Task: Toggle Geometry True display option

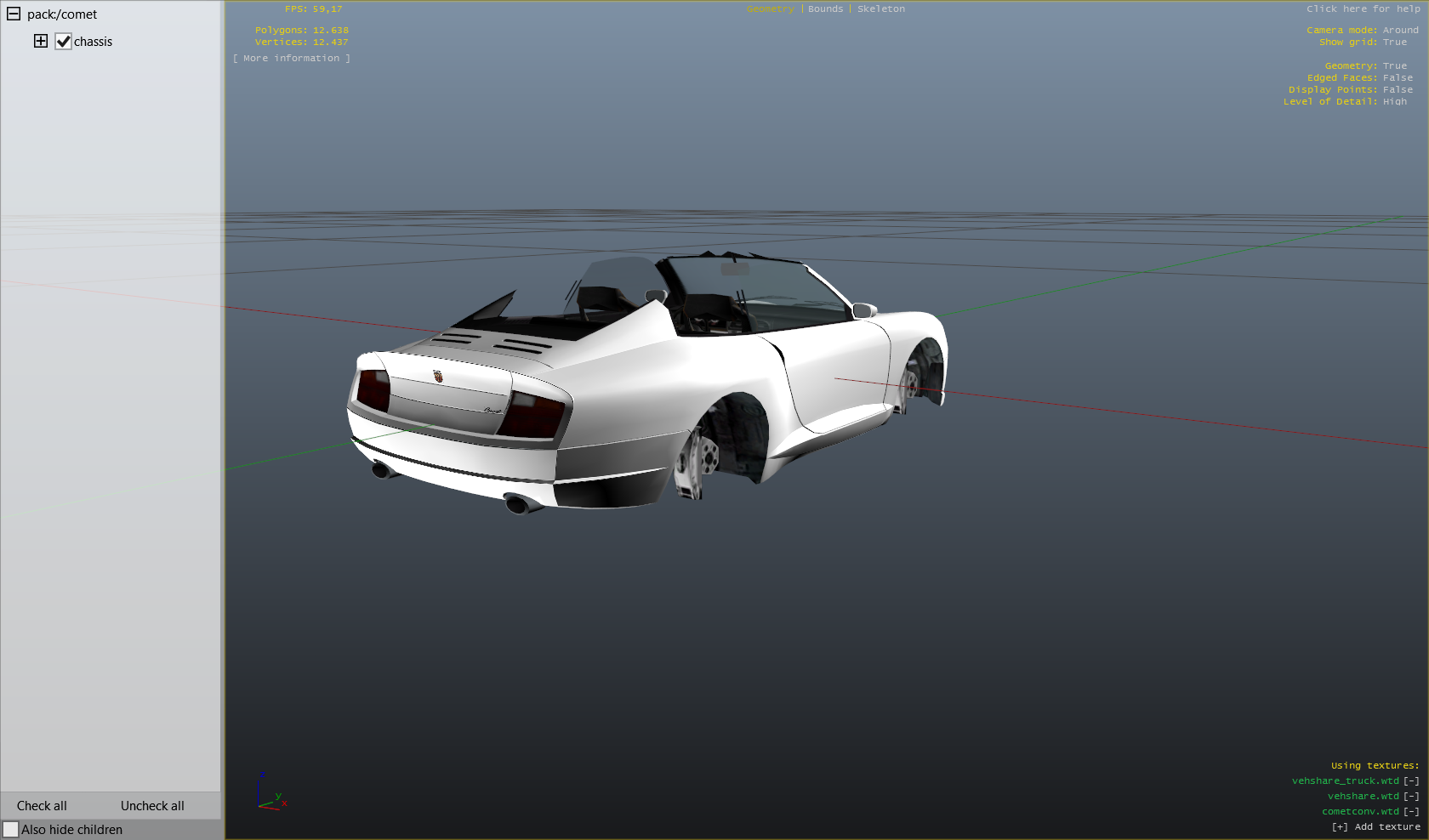Action: (1394, 65)
